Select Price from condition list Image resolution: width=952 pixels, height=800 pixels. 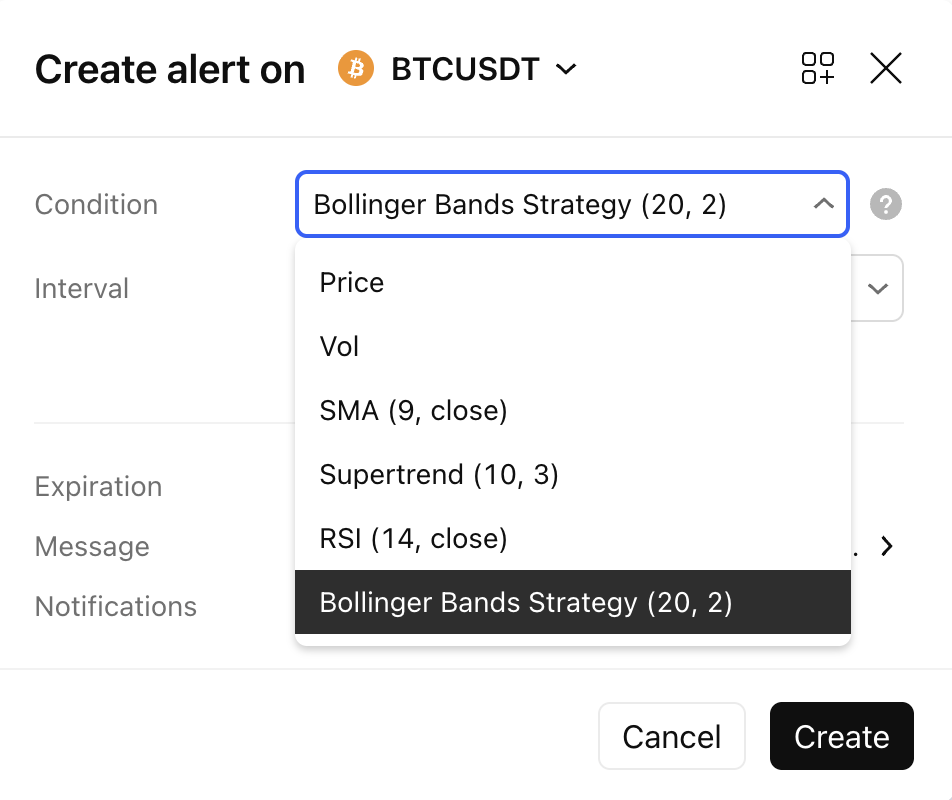coord(573,283)
